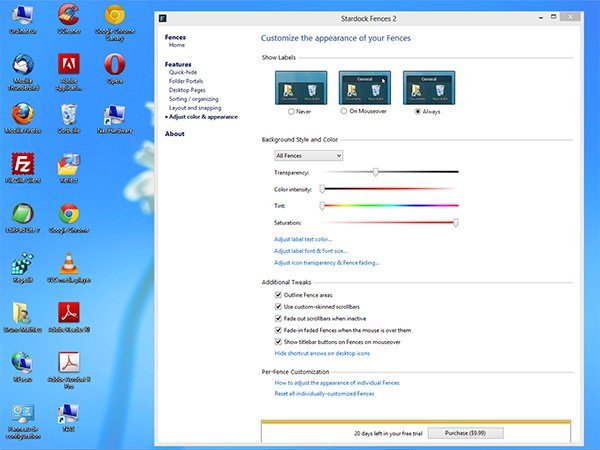
Task: Open the Quick-hide feature page
Action: click(x=183, y=72)
